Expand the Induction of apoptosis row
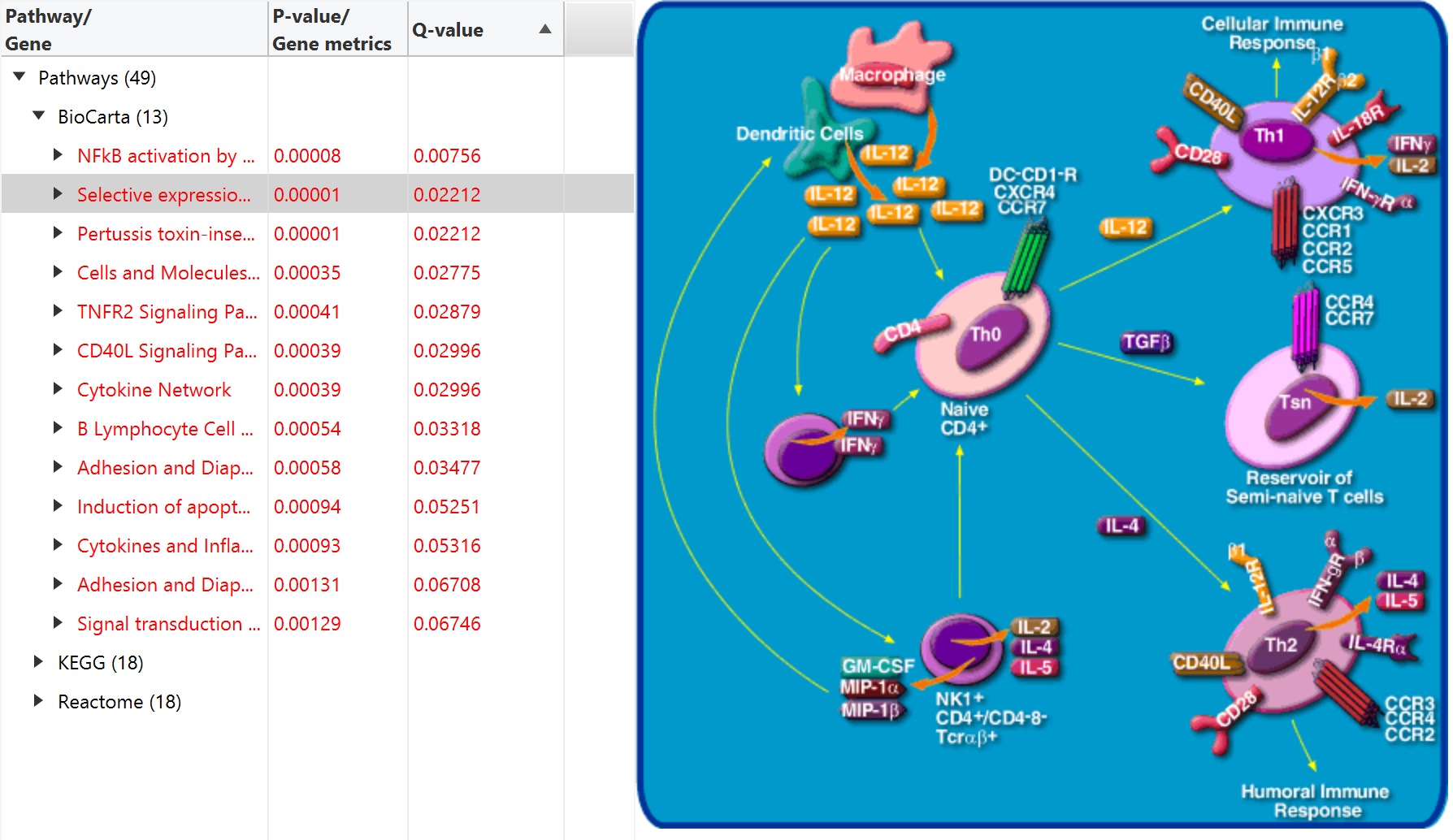The image size is (1453, 840). point(58,505)
